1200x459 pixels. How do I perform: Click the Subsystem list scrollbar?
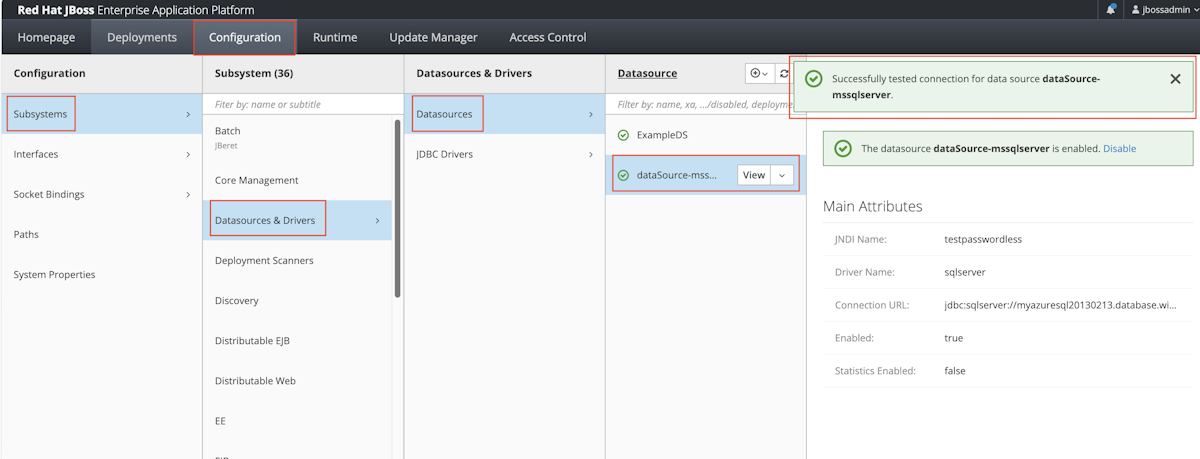click(x=398, y=208)
